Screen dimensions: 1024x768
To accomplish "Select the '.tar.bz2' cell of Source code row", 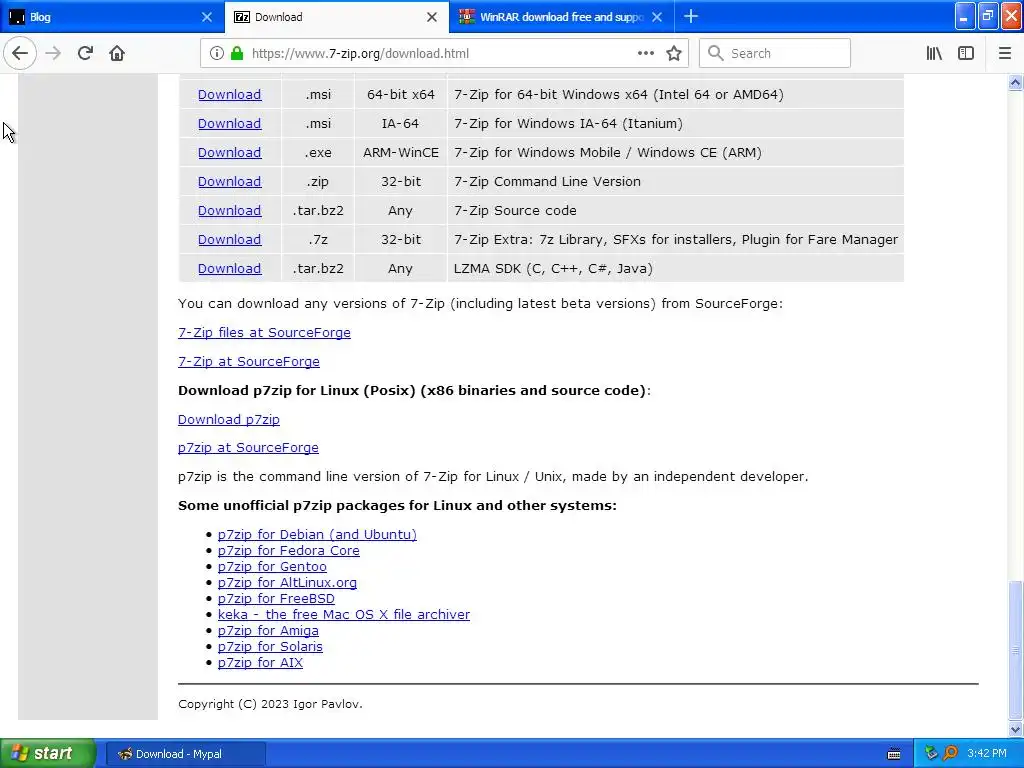I will (x=318, y=211).
